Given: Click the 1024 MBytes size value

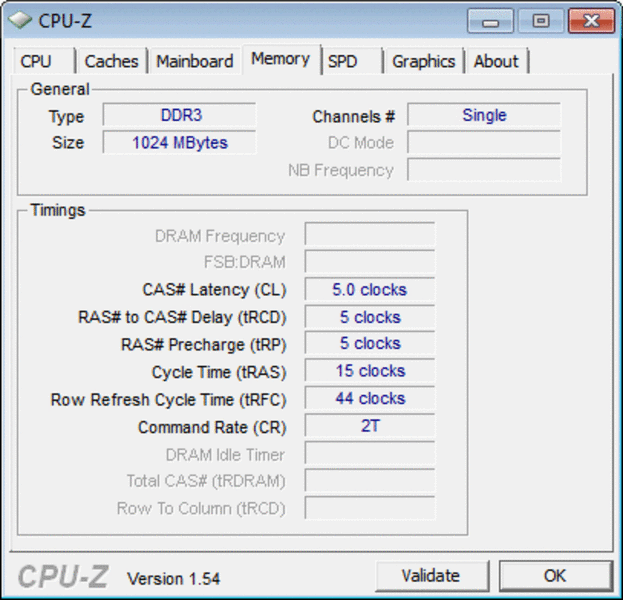Looking at the screenshot, I should pos(180,142).
